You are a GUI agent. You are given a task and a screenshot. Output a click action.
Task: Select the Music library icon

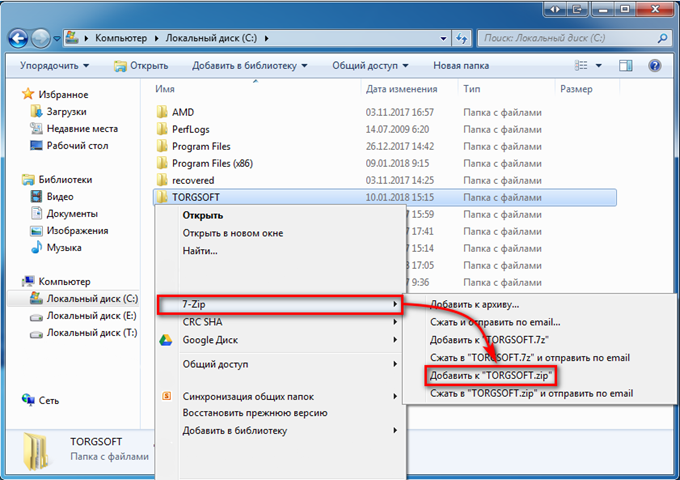[37, 247]
